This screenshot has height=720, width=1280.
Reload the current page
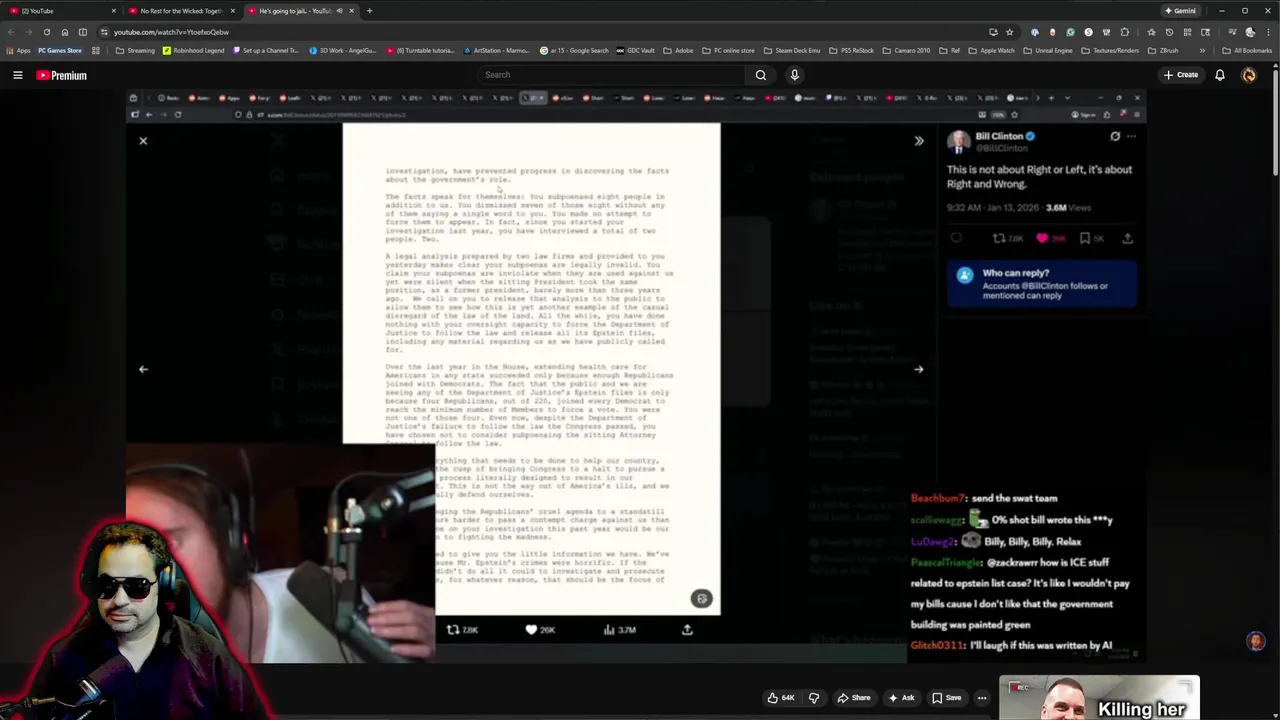click(46, 32)
